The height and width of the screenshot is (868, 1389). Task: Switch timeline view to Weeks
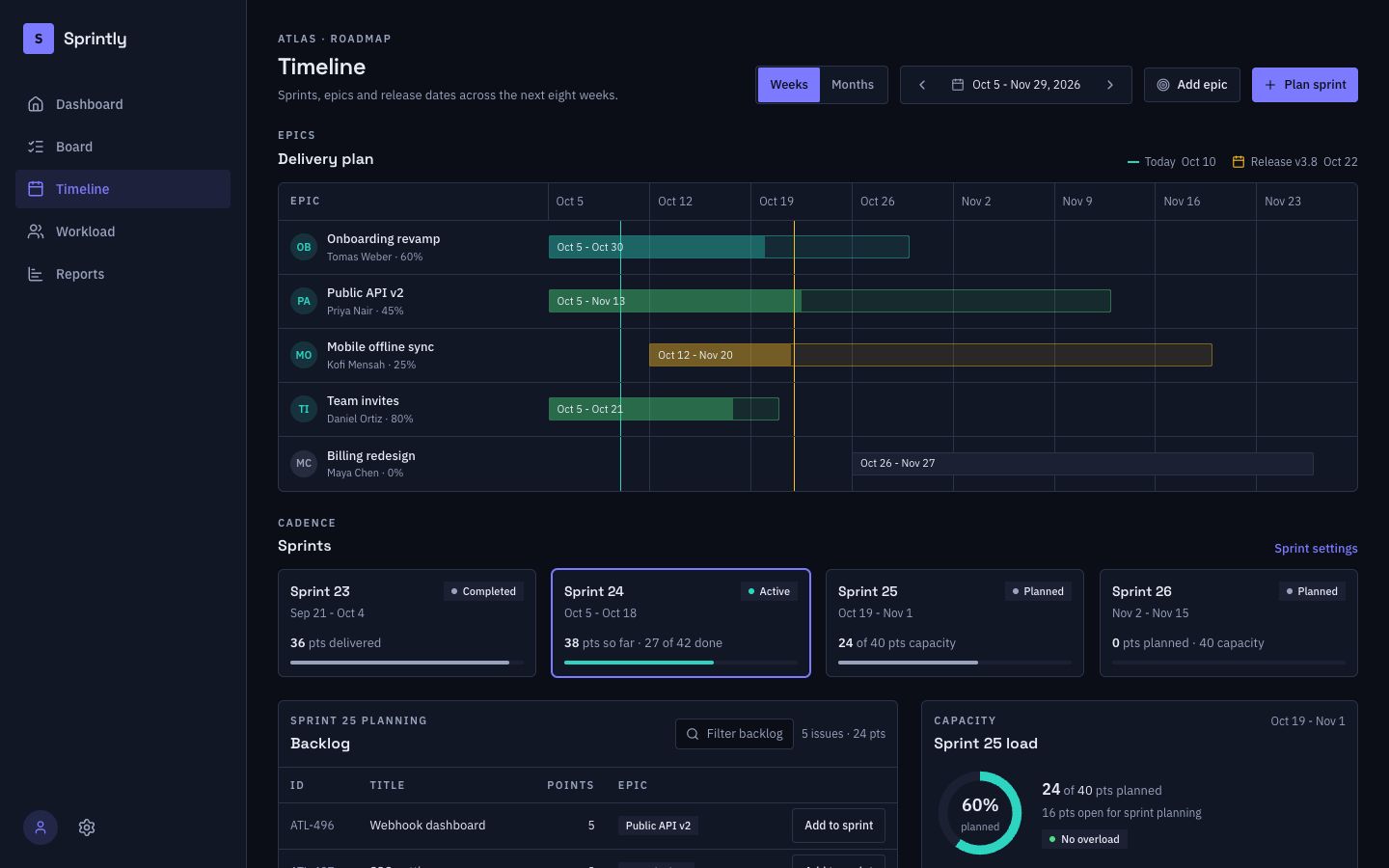[789, 85]
